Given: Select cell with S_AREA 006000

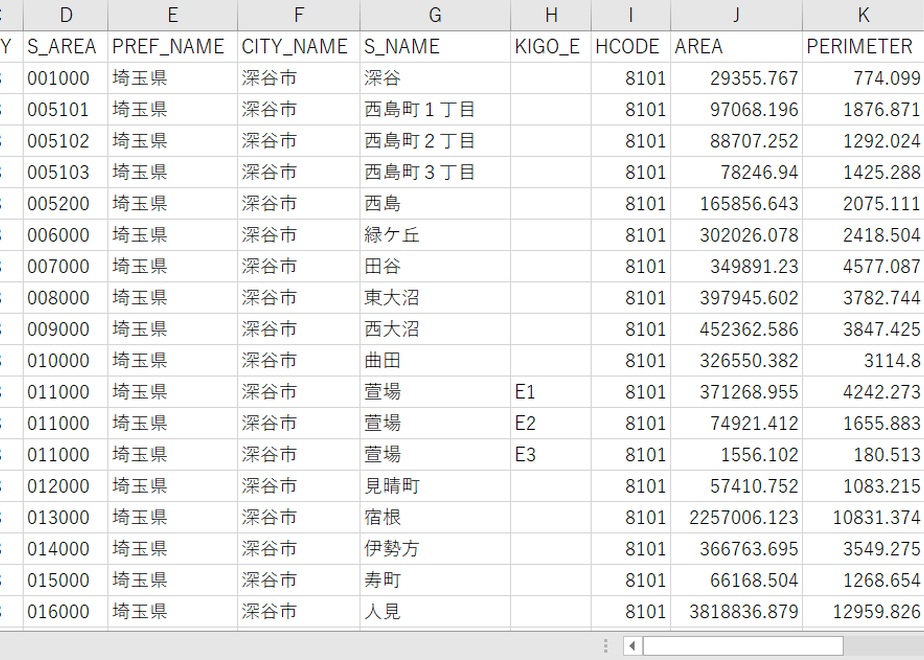Looking at the screenshot, I should click(x=65, y=235).
